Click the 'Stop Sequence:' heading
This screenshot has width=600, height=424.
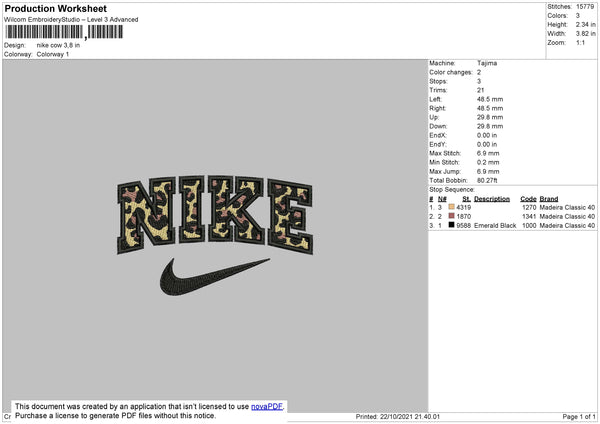452,190
